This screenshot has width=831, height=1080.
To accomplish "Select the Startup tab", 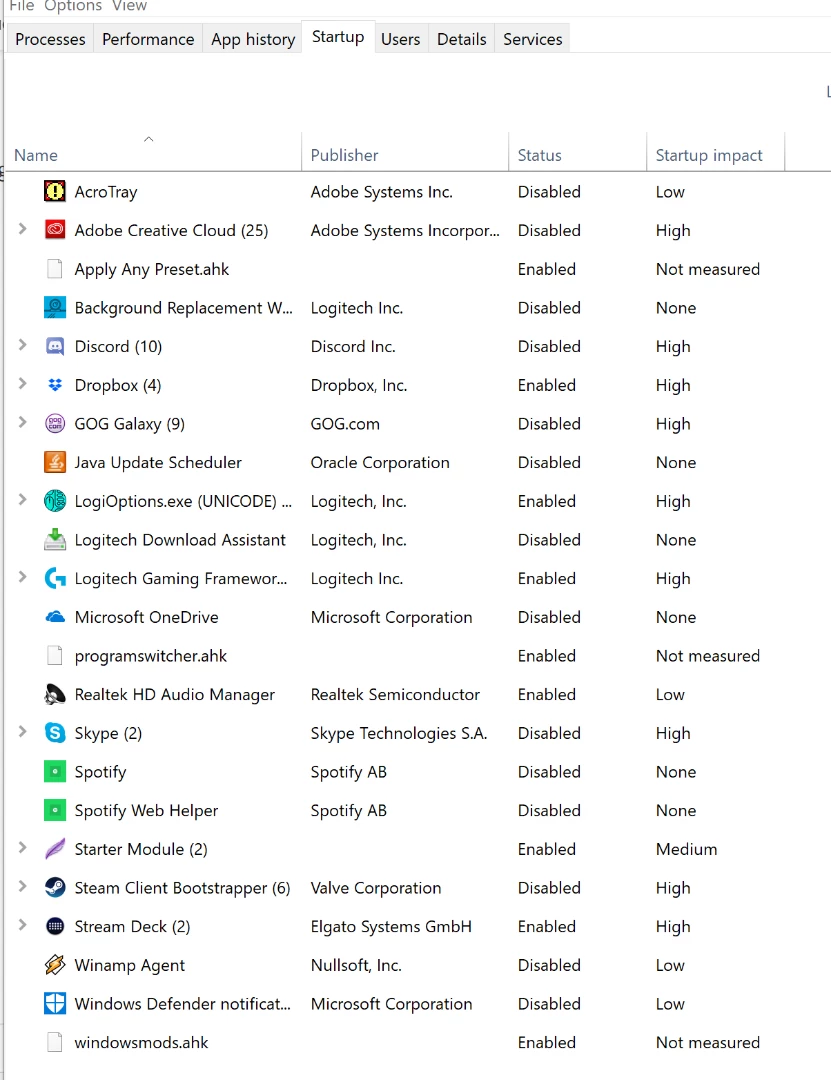I will pos(338,37).
